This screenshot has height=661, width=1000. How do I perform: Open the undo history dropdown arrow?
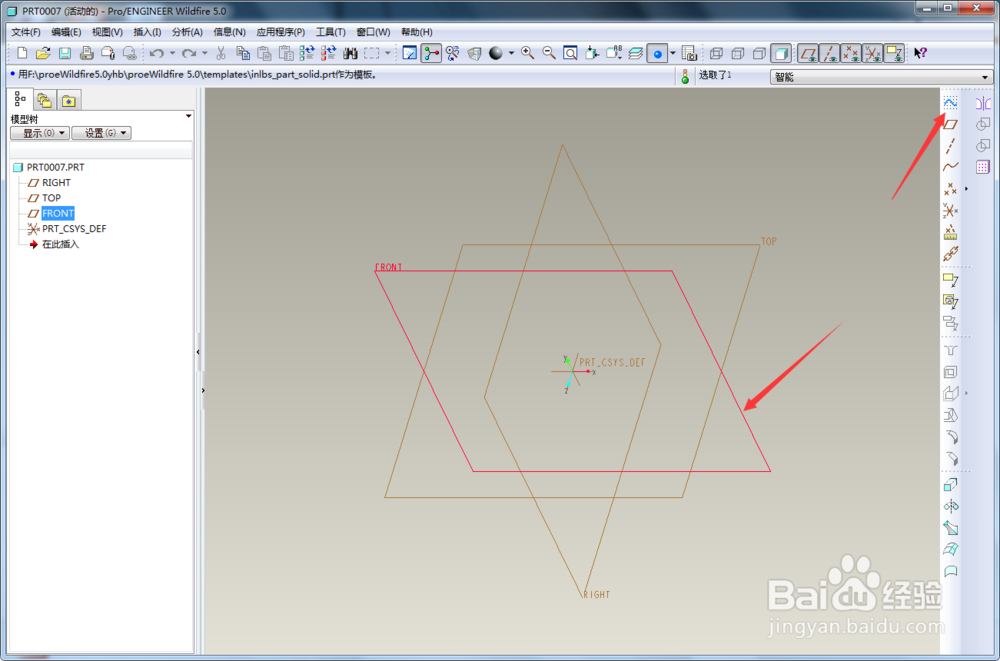172,53
